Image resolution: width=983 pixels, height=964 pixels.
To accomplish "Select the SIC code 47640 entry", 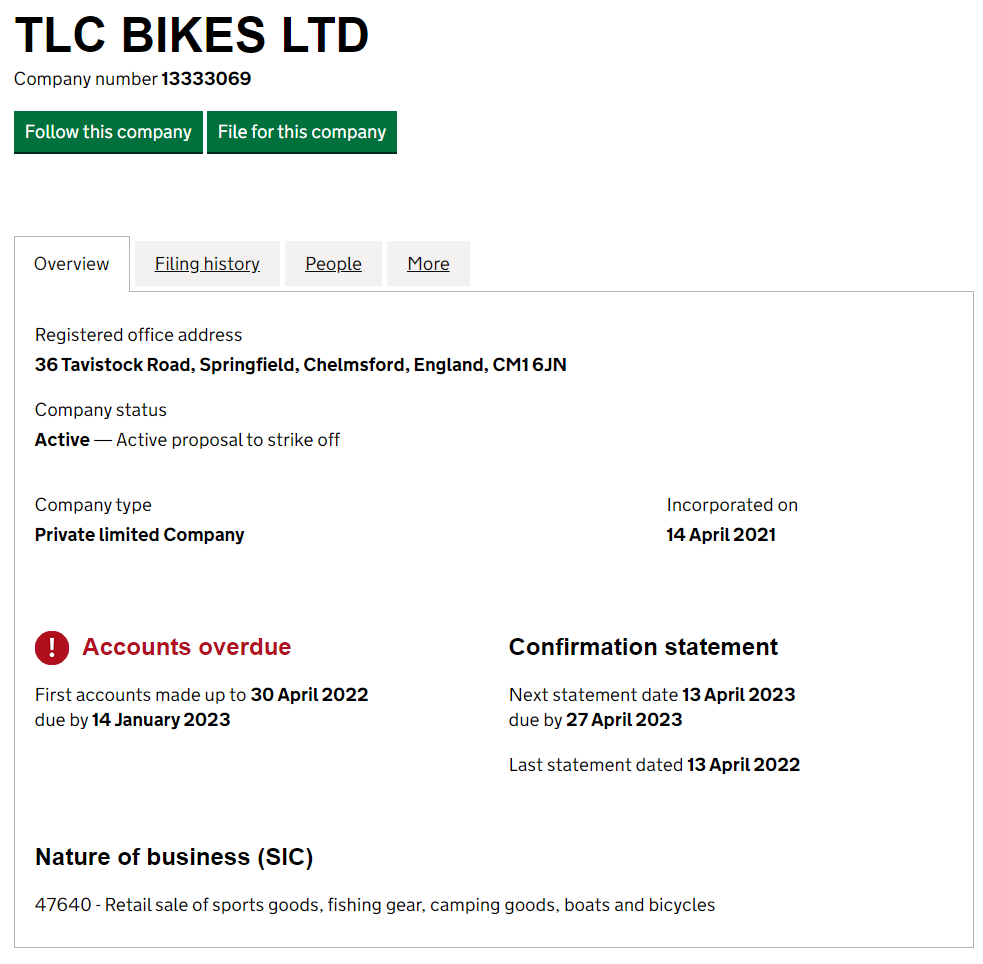I will coord(375,904).
